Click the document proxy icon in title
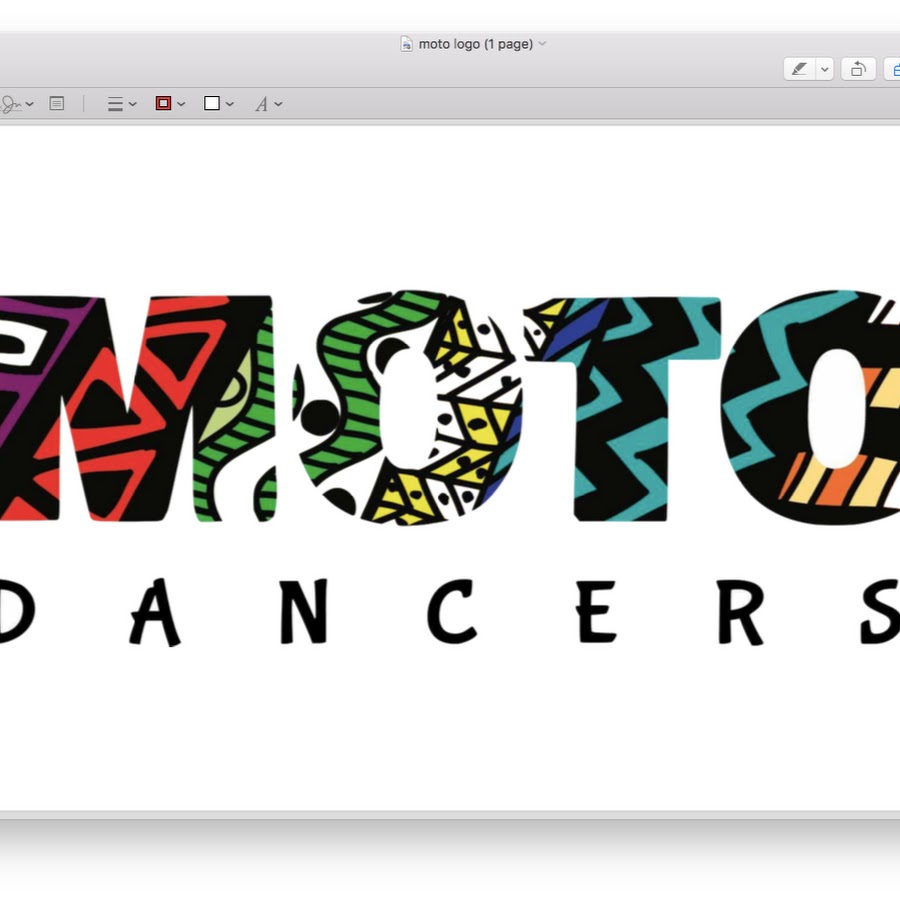Image resolution: width=900 pixels, height=900 pixels. (406, 44)
